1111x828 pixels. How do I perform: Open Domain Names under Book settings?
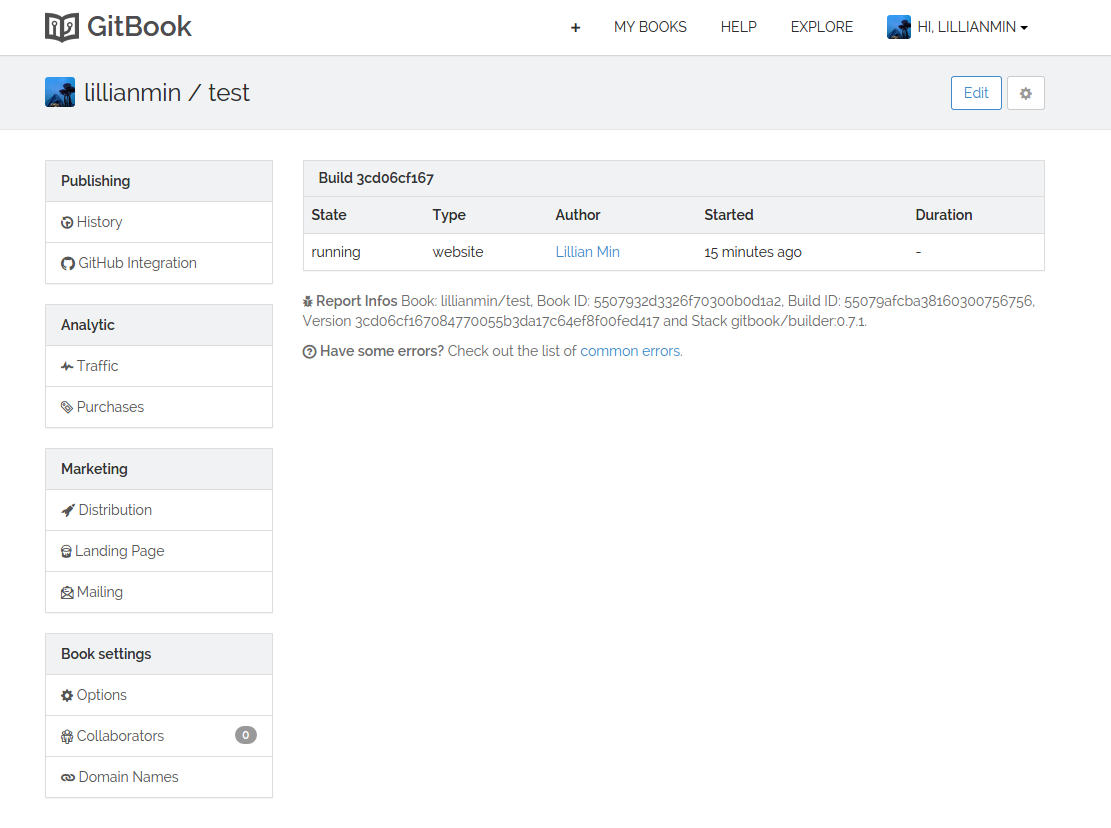pyautogui.click(x=159, y=777)
